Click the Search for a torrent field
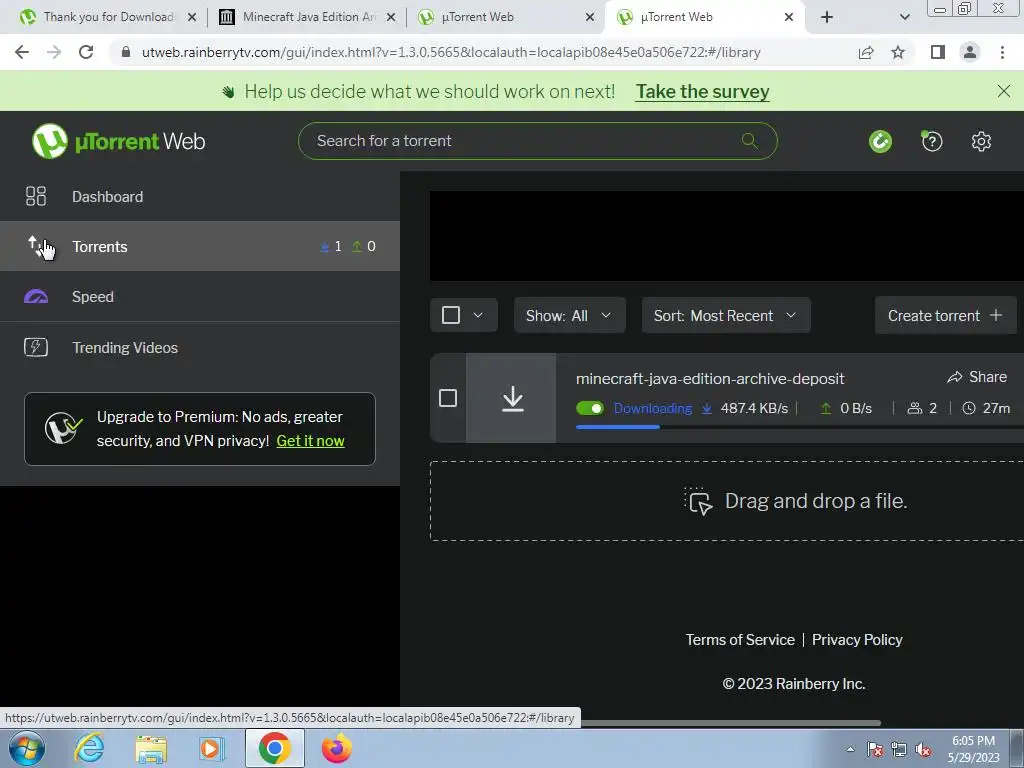Image resolution: width=1024 pixels, height=768 pixels. [x=537, y=140]
